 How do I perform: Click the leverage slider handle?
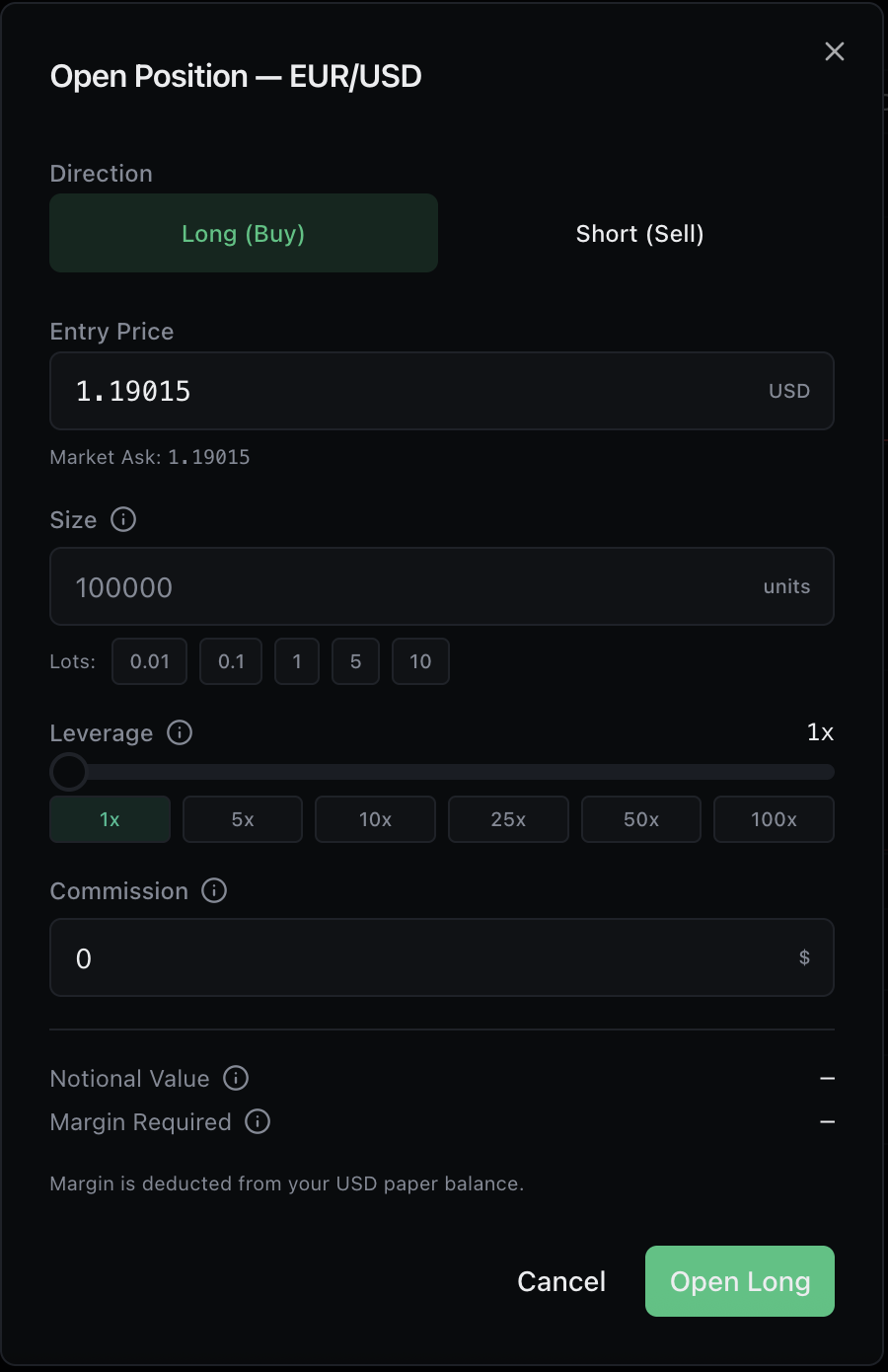pyautogui.click(x=68, y=772)
